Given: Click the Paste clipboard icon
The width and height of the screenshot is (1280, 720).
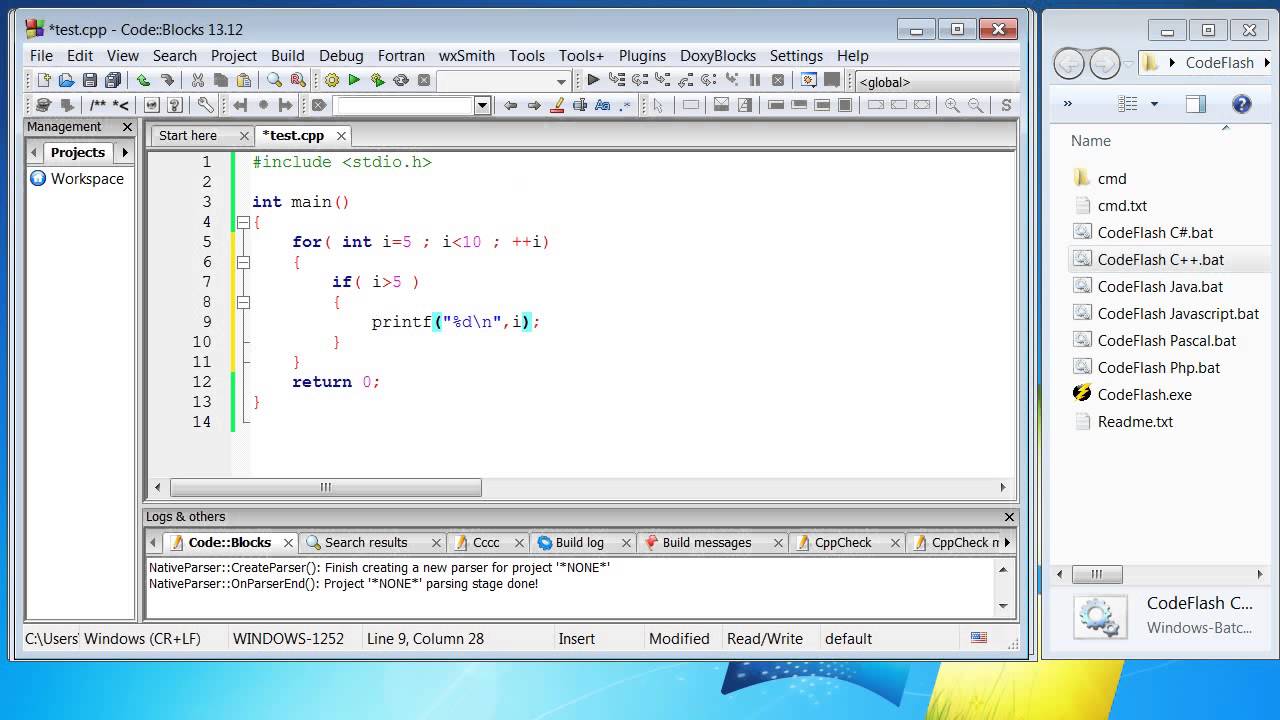Looking at the screenshot, I should (243, 80).
